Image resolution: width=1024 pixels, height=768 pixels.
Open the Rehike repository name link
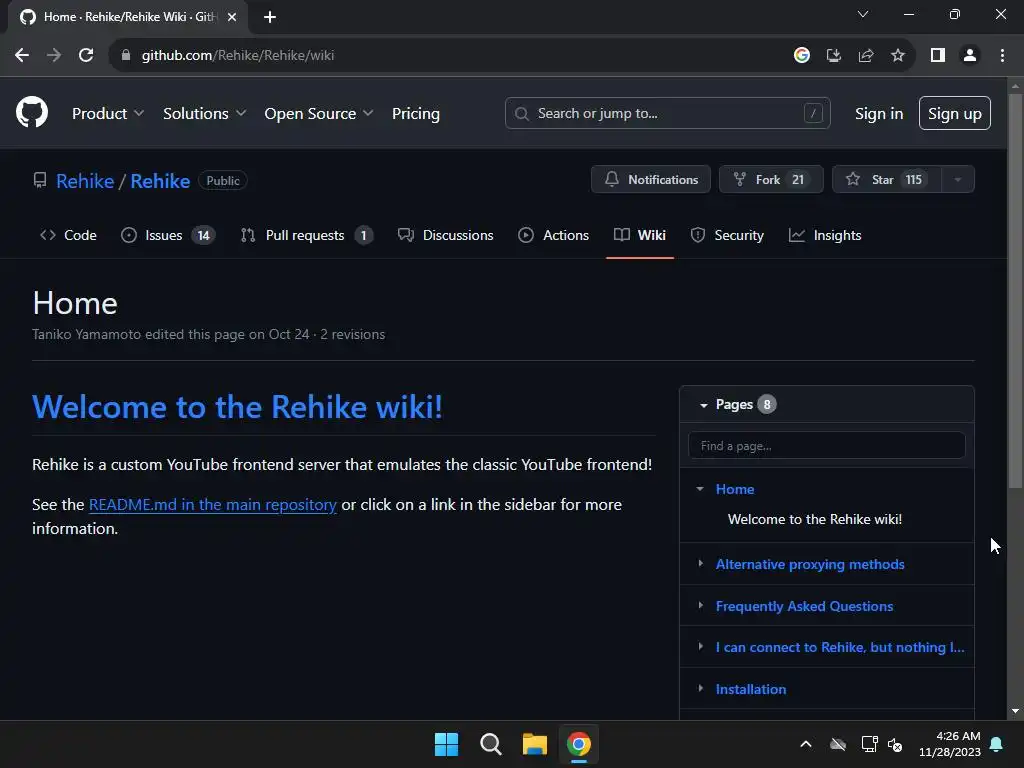pyautogui.click(x=160, y=181)
